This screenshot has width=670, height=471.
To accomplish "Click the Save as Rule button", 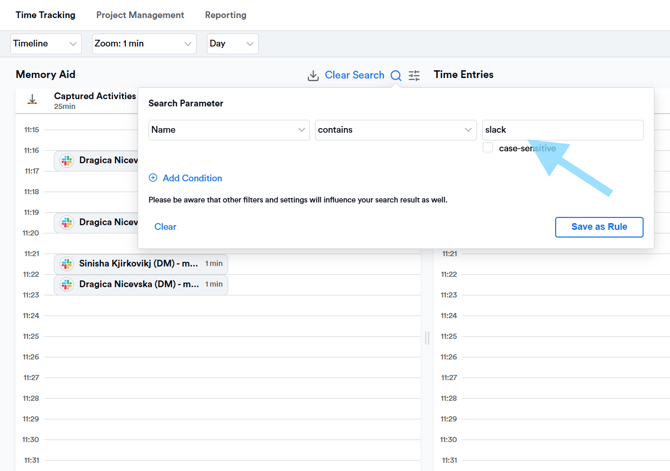I will pos(599,227).
